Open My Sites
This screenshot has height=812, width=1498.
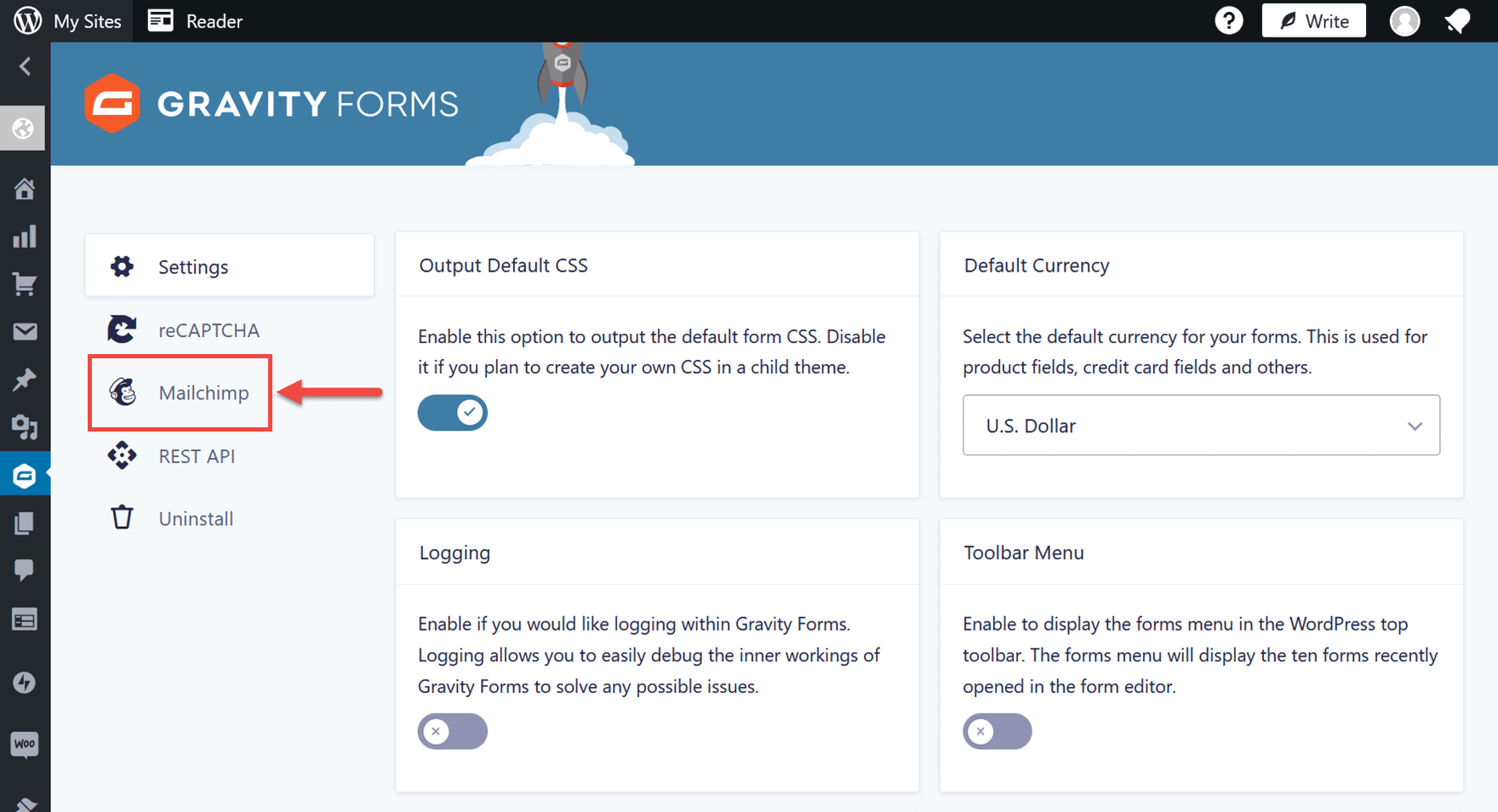click(87, 21)
